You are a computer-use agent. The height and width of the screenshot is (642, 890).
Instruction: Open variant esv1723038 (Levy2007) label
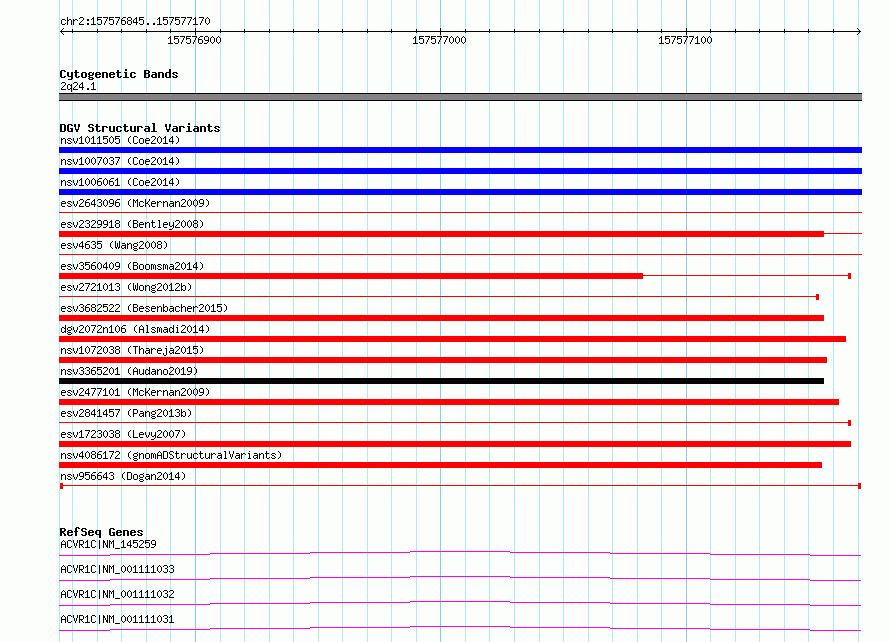pyautogui.click(x=123, y=434)
